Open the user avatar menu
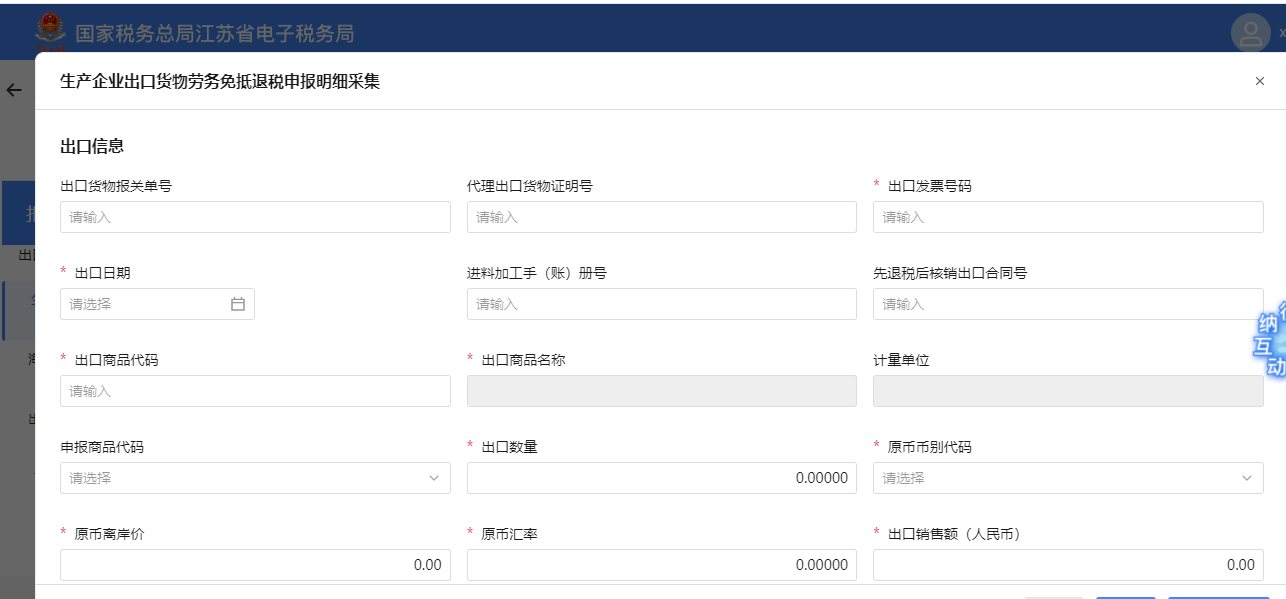Screen dimensions: 1286x599 pos(1250,34)
